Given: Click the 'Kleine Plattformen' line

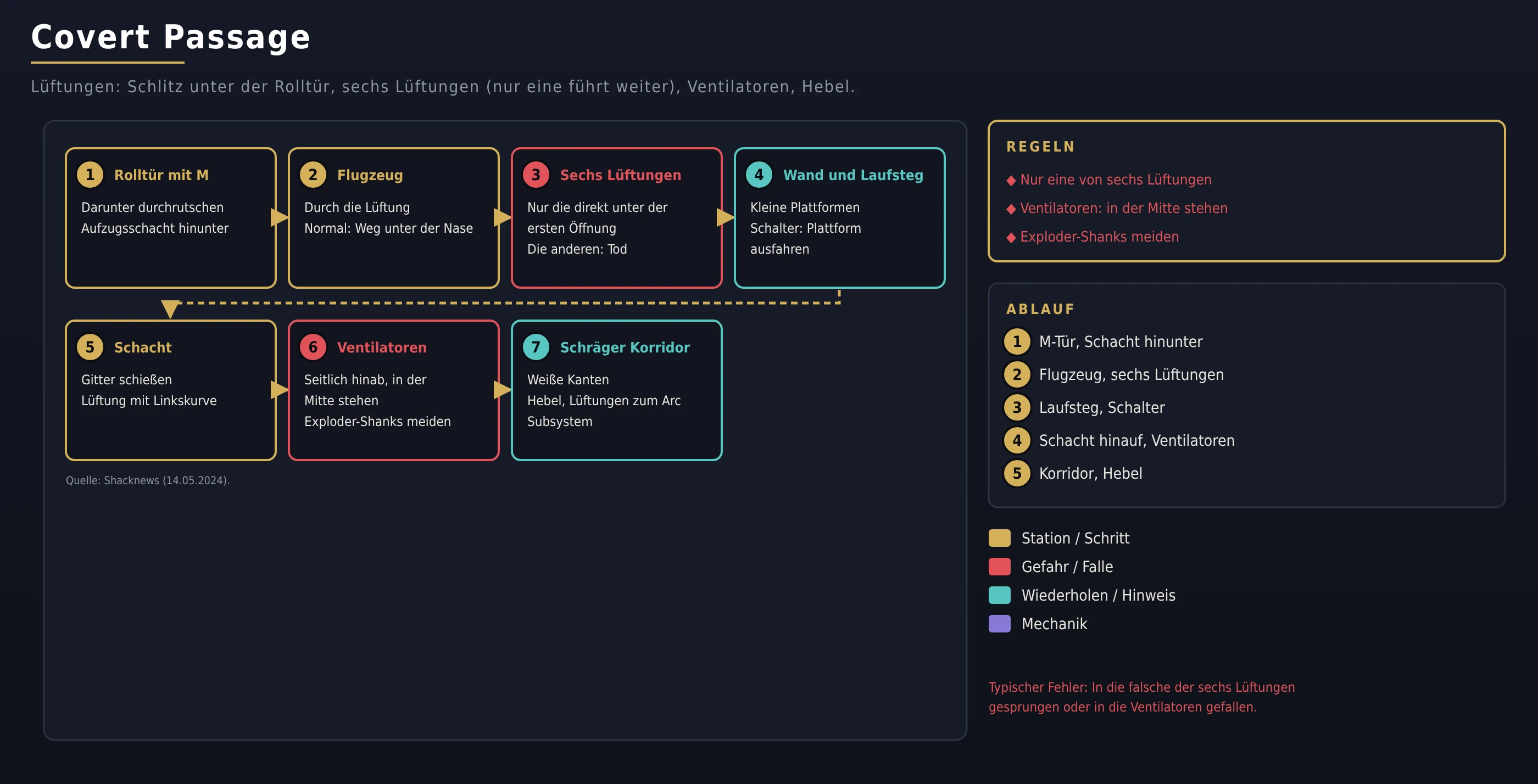Looking at the screenshot, I should [805, 207].
